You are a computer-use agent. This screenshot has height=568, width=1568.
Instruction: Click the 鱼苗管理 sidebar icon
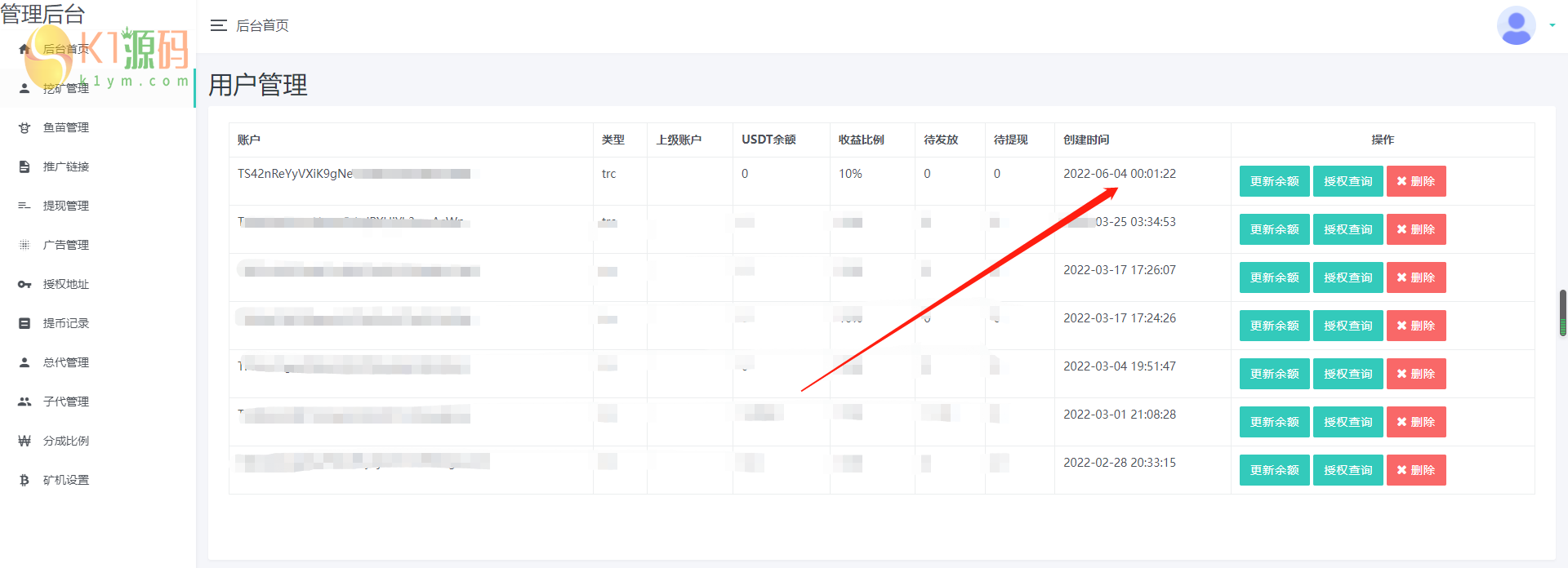pyautogui.click(x=24, y=128)
